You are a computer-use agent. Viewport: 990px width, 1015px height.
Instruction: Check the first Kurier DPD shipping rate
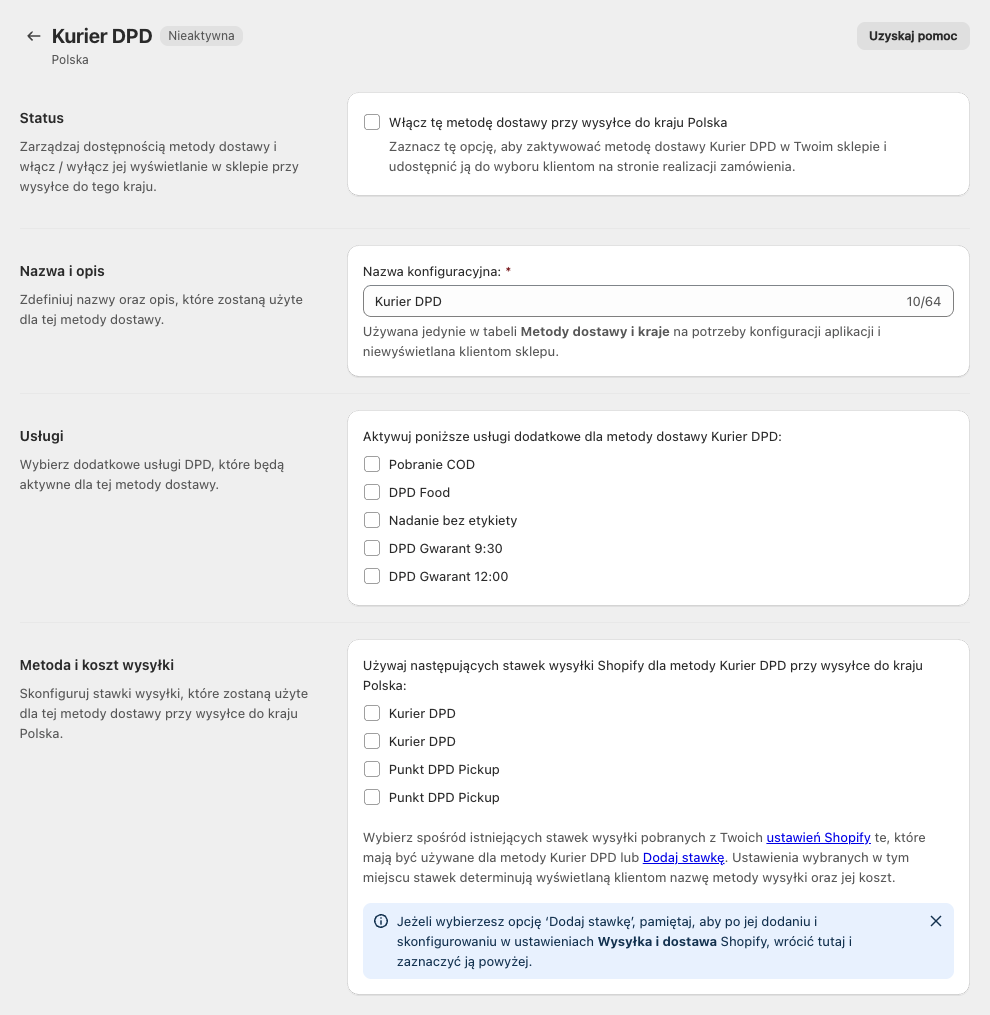point(372,713)
